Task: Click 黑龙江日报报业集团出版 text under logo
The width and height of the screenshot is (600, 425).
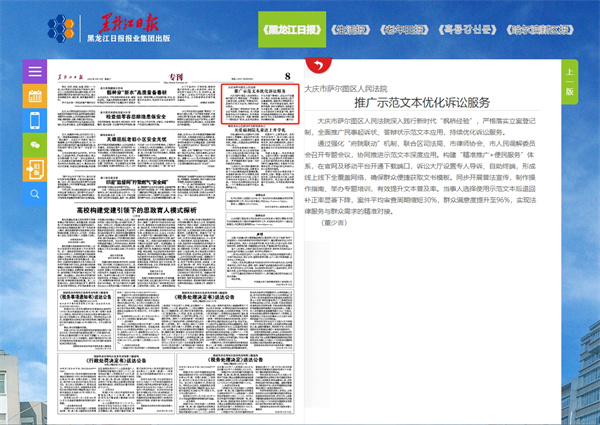Action: point(129,38)
